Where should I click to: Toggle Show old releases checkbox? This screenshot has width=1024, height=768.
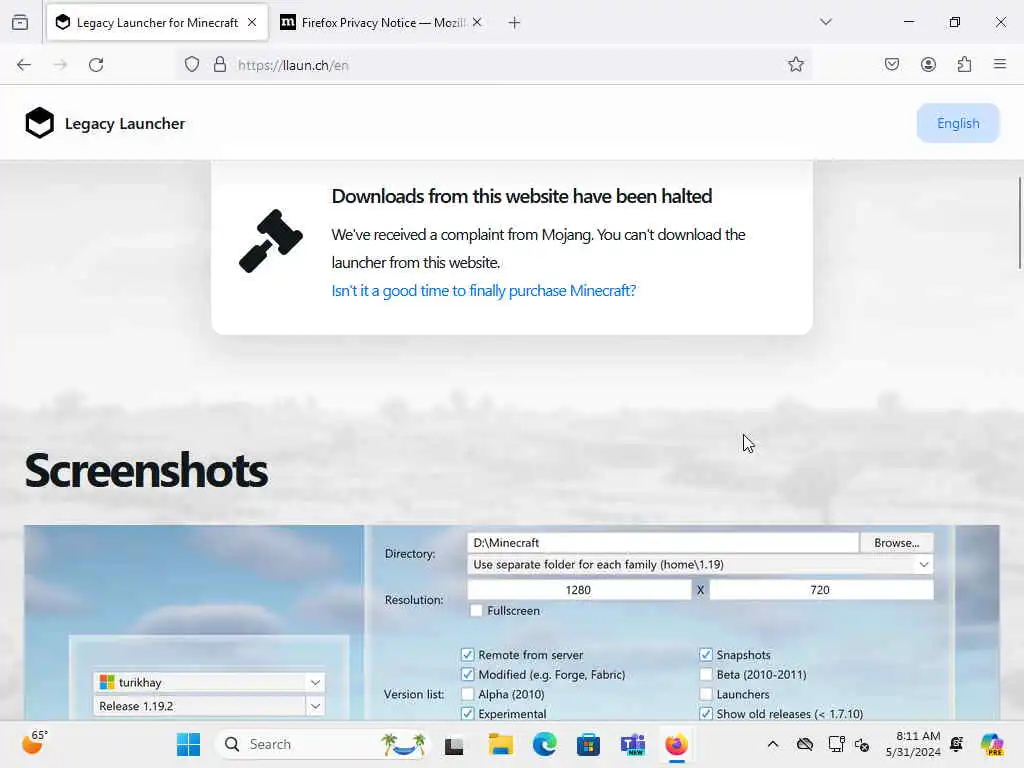pos(706,713)
